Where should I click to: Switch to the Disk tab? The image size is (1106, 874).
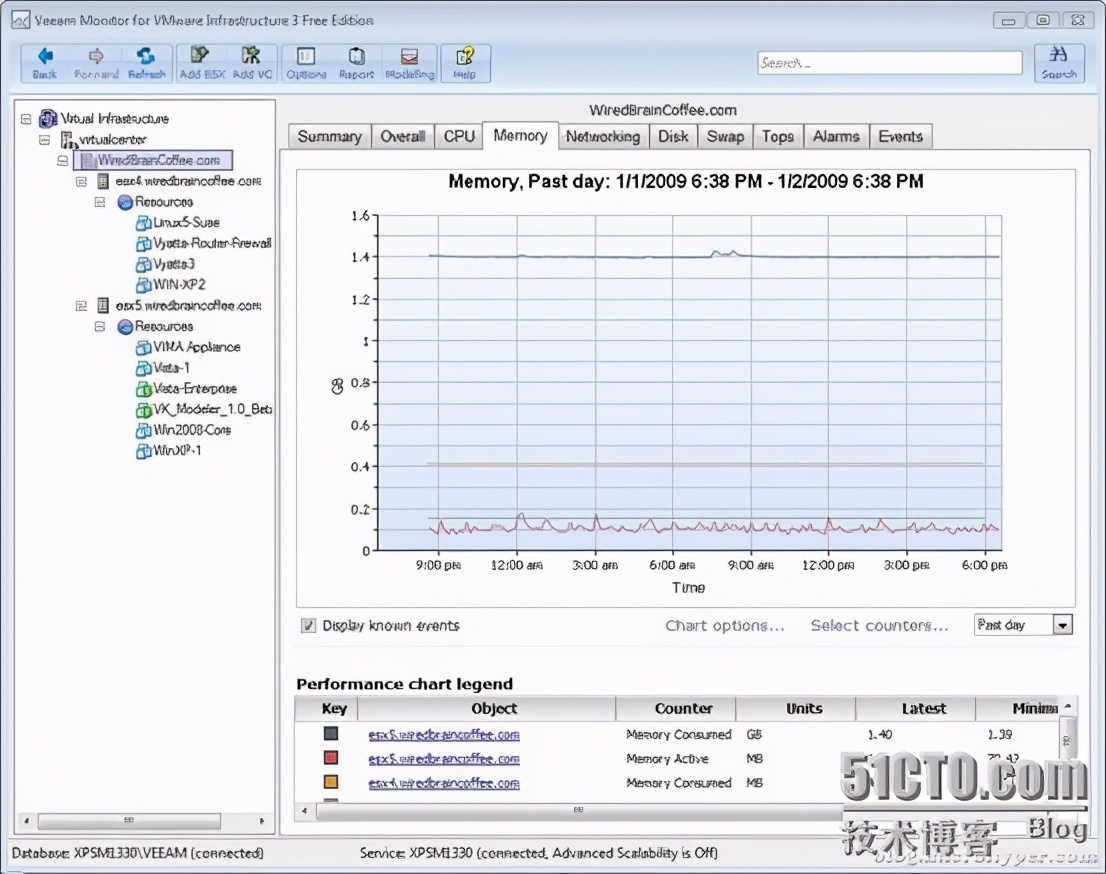[x=673, y=136]
